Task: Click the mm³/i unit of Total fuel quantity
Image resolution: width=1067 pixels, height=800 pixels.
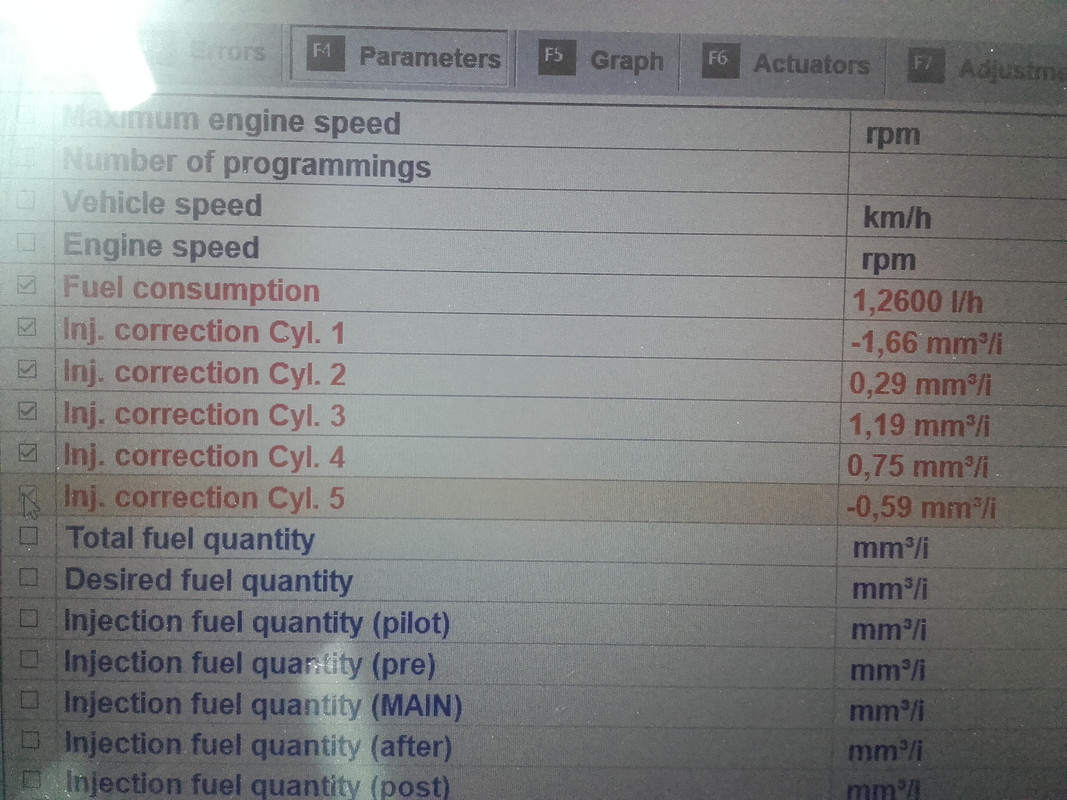Action: [x=890, y=548]
